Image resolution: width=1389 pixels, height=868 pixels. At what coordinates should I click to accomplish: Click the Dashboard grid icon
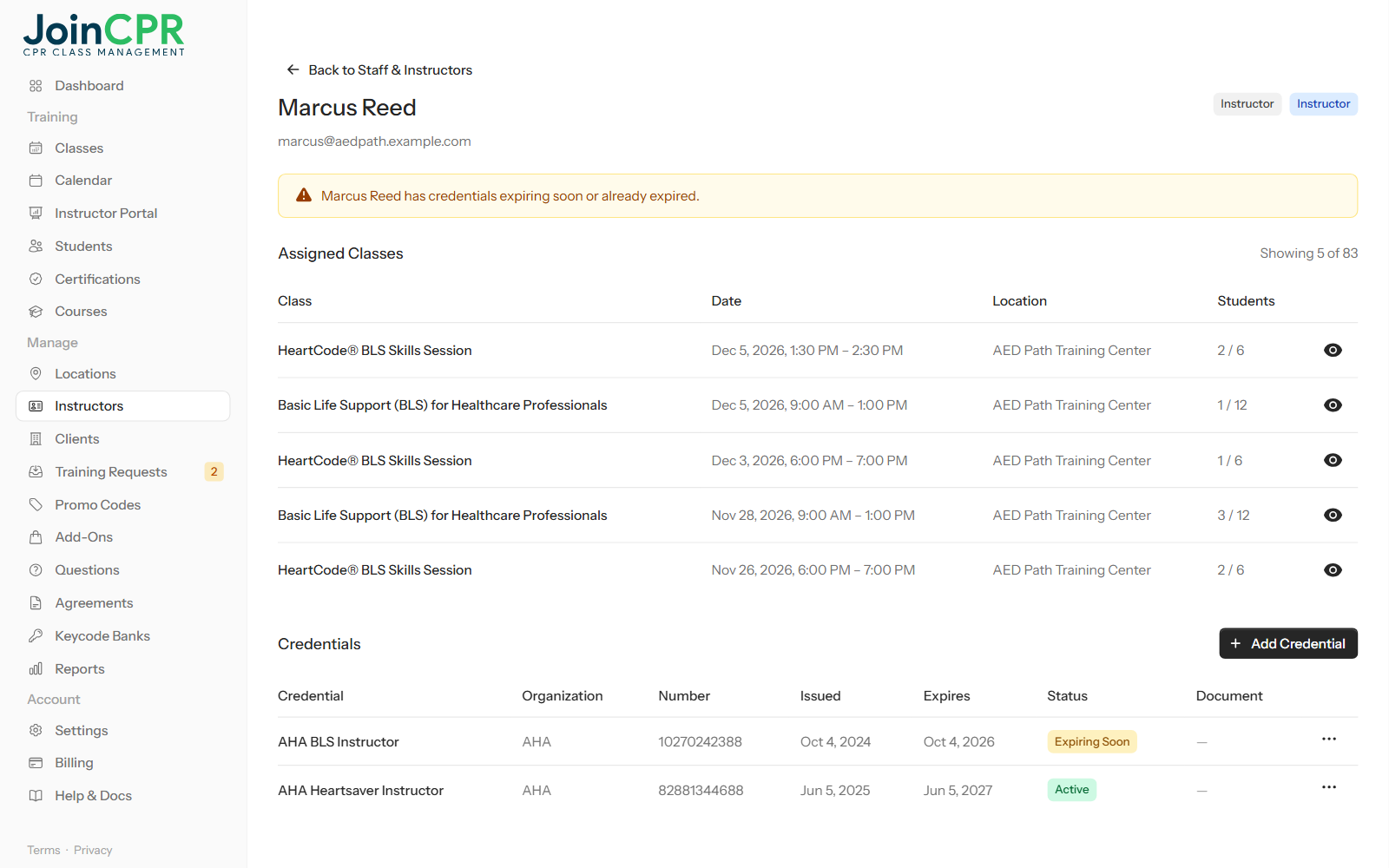(36, 86)
